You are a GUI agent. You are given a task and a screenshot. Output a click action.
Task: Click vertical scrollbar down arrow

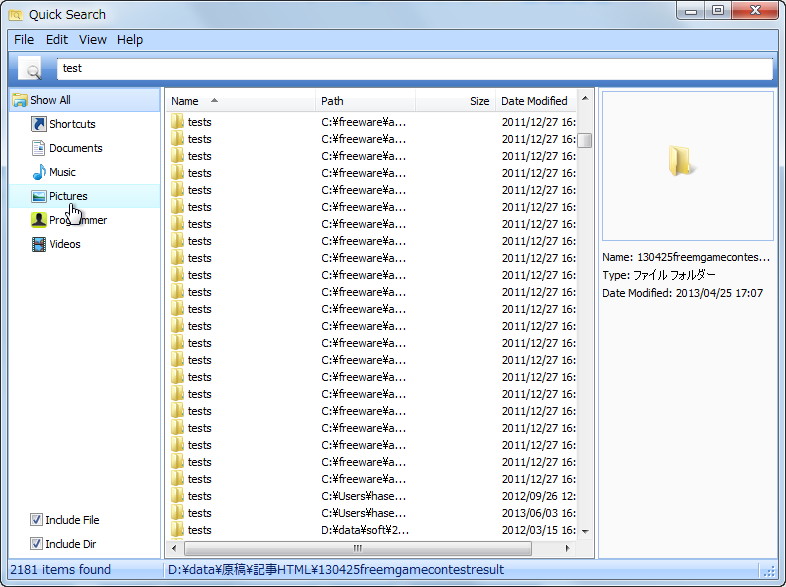click(x=585, y=531)
